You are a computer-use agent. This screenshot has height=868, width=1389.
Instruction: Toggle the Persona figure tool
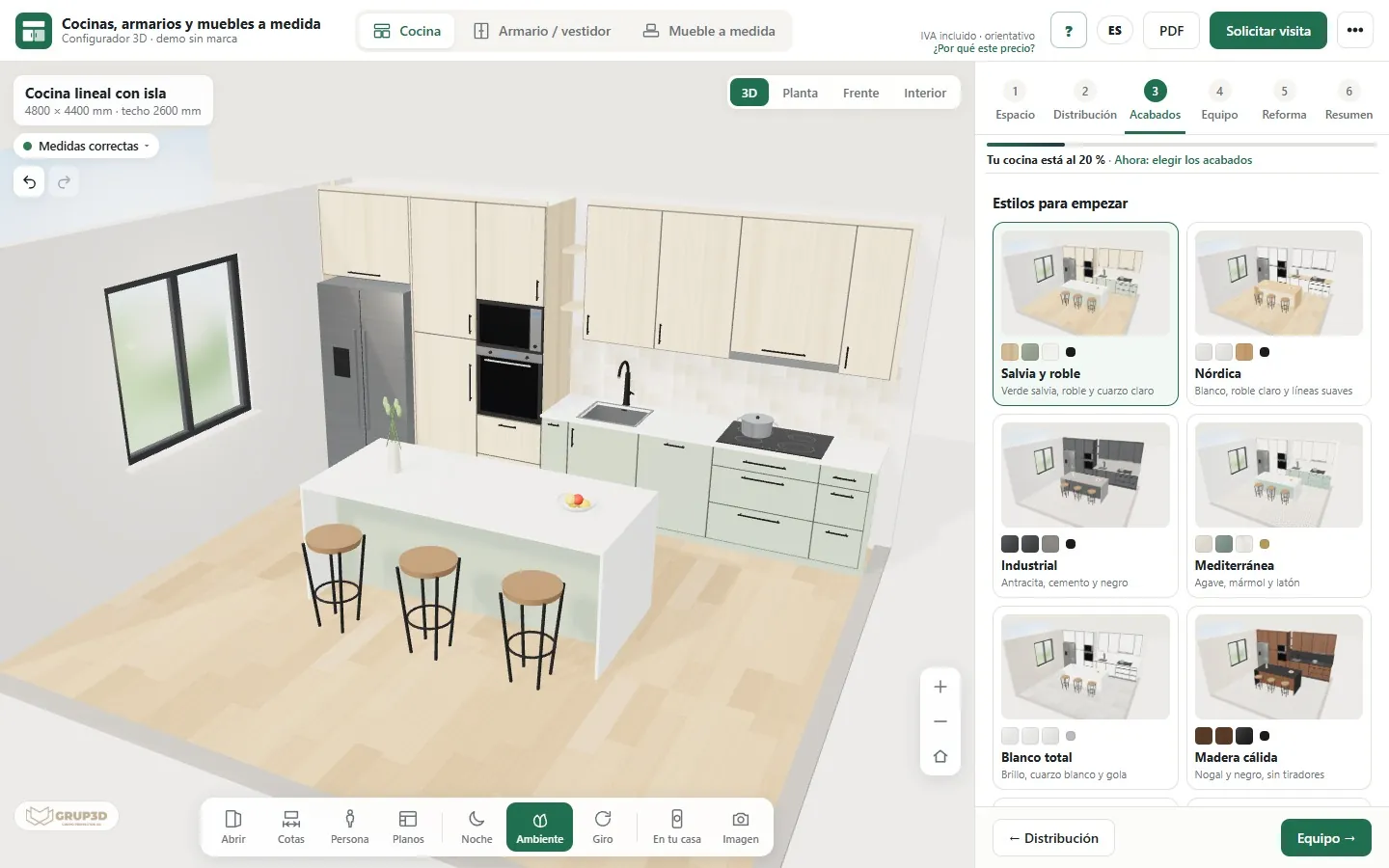coord(350,827)
